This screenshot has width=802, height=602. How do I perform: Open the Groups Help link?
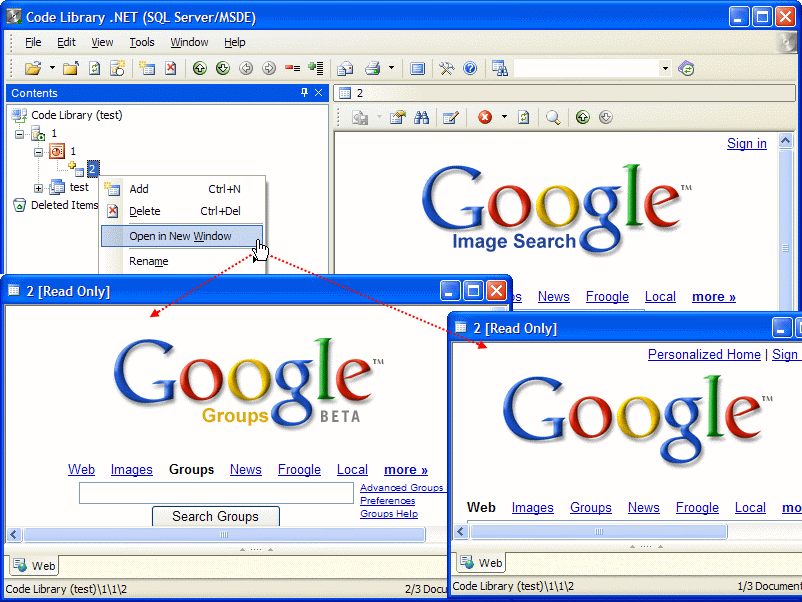(389, 514)
